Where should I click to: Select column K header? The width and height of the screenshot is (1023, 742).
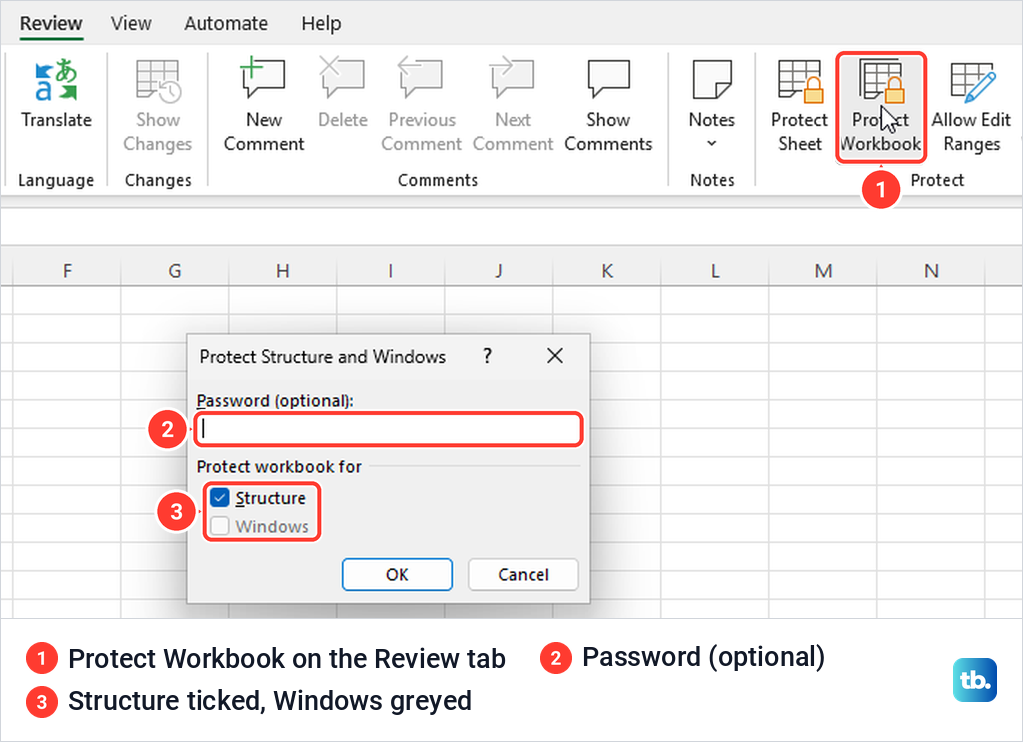point(607,271)
